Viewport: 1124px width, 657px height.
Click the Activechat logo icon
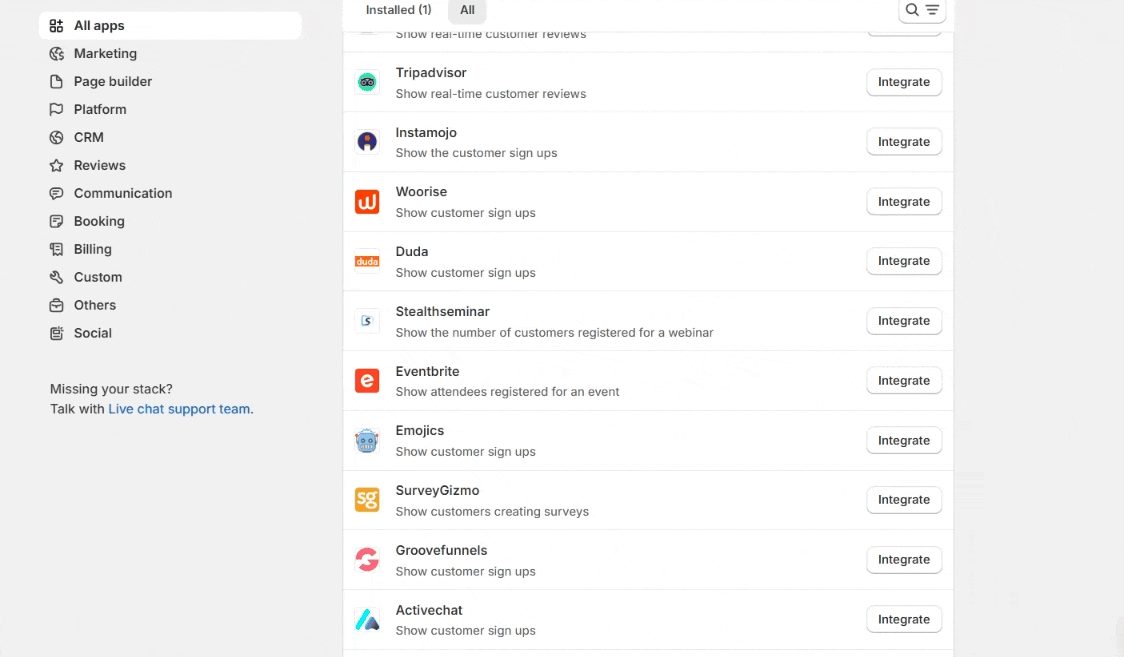367,620
